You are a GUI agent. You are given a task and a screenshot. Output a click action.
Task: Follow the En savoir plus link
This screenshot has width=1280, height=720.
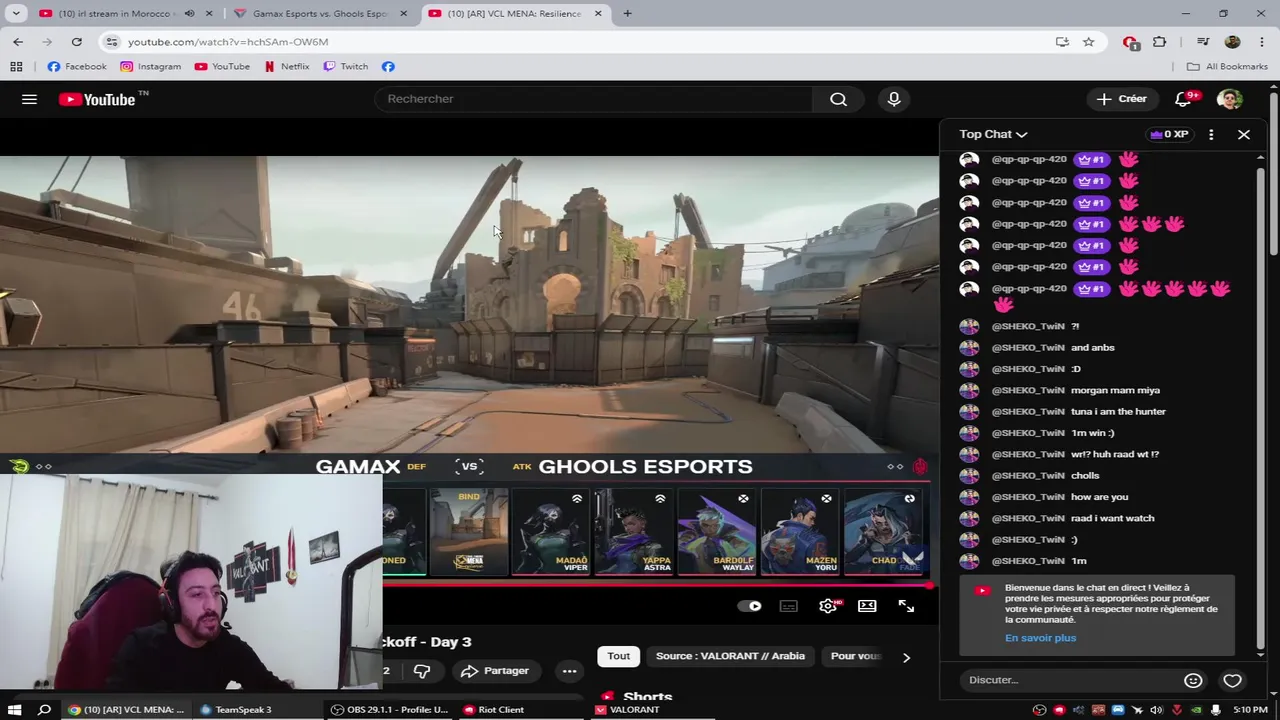coord(1040,638)
